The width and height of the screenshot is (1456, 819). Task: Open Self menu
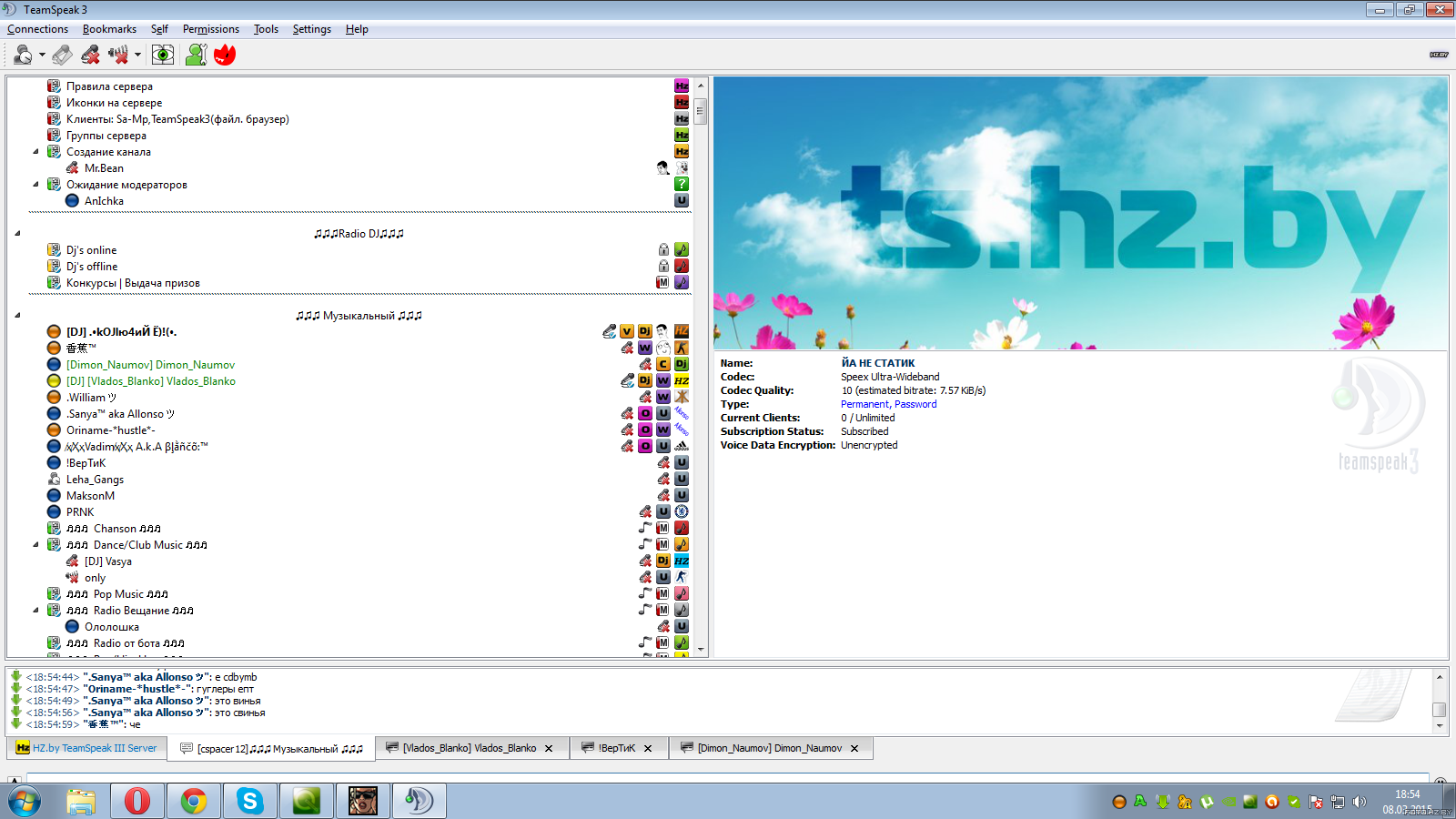(159, 29)
